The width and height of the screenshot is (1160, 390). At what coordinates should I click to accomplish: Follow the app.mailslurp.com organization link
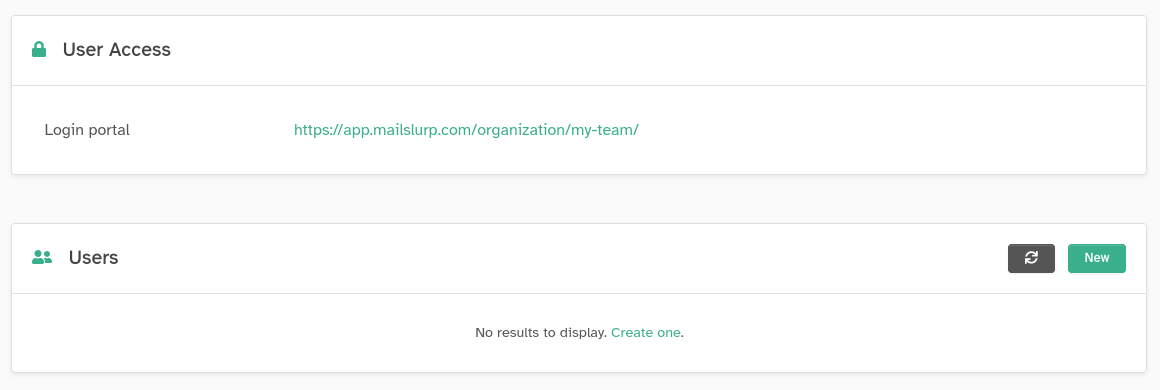(466, 130)
